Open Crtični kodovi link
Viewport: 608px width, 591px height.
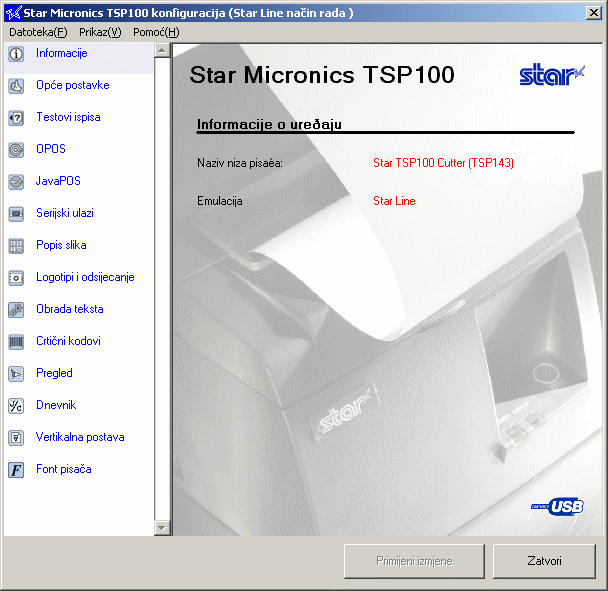[x=68, y=341]
